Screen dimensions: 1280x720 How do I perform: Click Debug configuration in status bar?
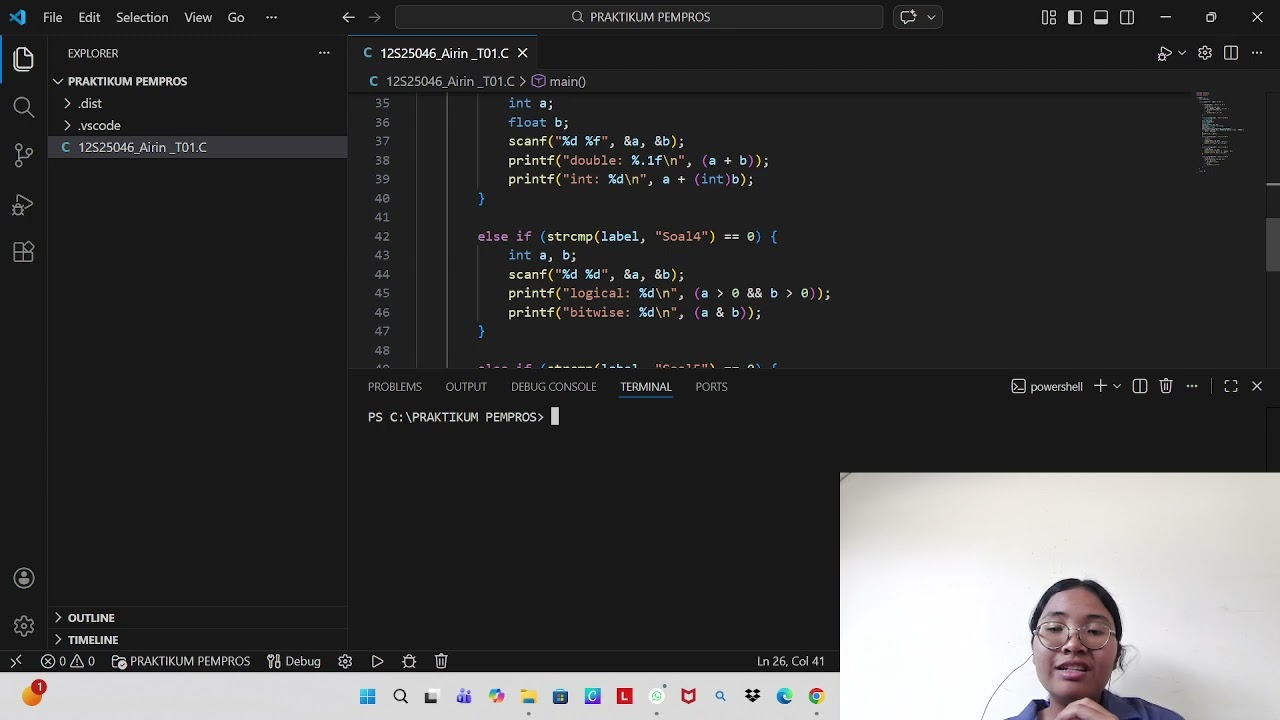click(294, 661)
